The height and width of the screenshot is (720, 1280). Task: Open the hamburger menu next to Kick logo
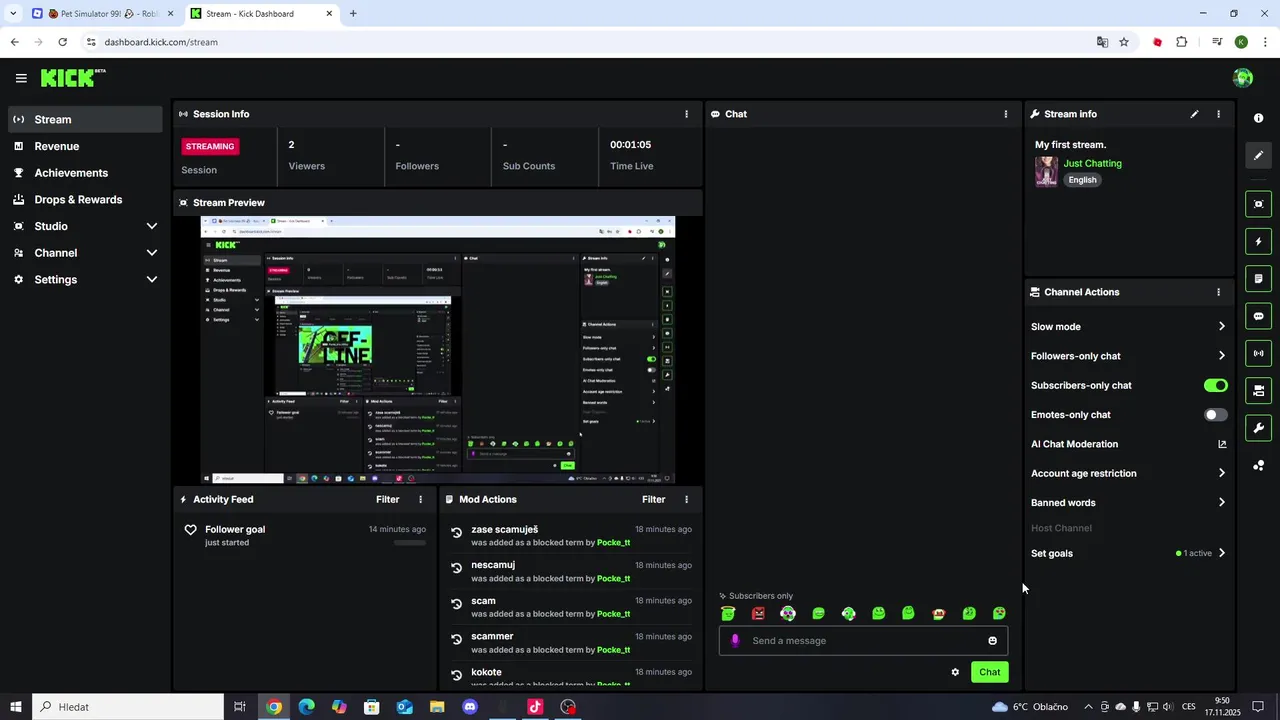(x=21, y=78)
